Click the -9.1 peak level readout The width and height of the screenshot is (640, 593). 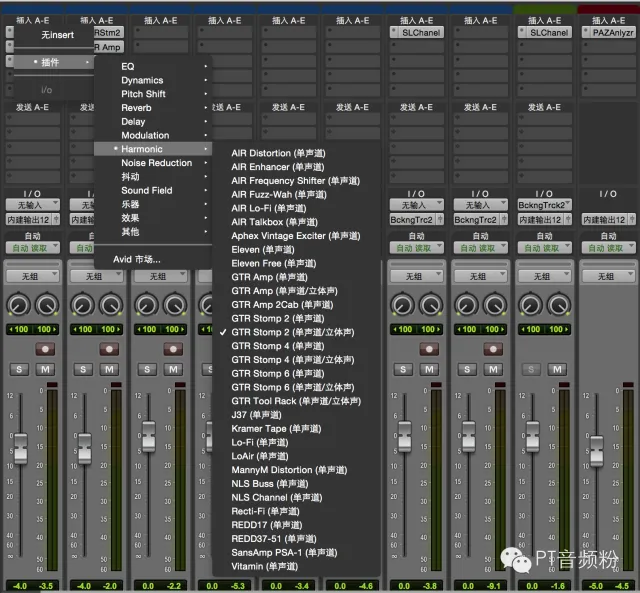click(493, 586)
